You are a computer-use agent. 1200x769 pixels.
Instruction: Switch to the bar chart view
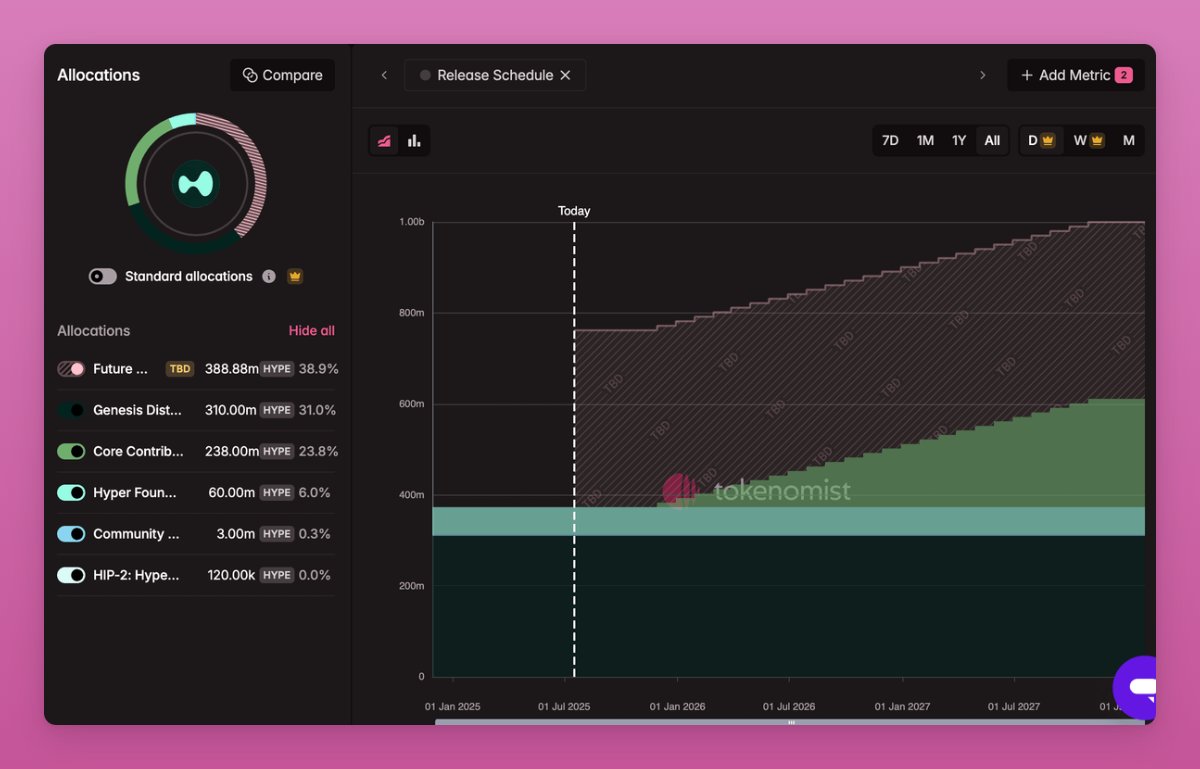point(414,141)
